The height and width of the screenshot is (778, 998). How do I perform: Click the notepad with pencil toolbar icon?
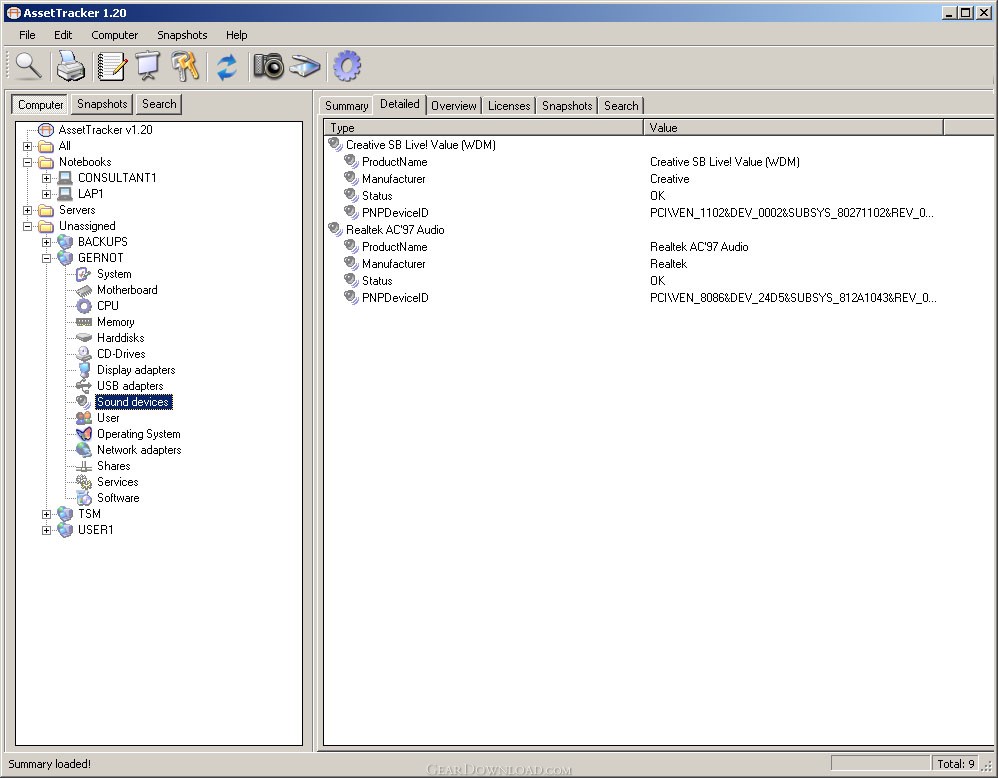click(111, 67)
